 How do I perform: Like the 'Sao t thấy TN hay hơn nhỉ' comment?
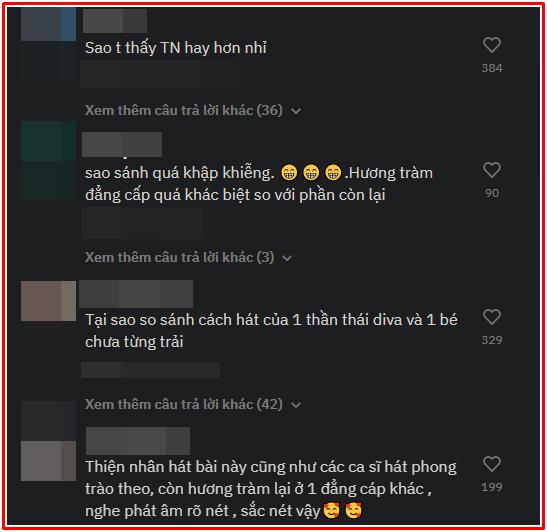(x=492, y=45)
